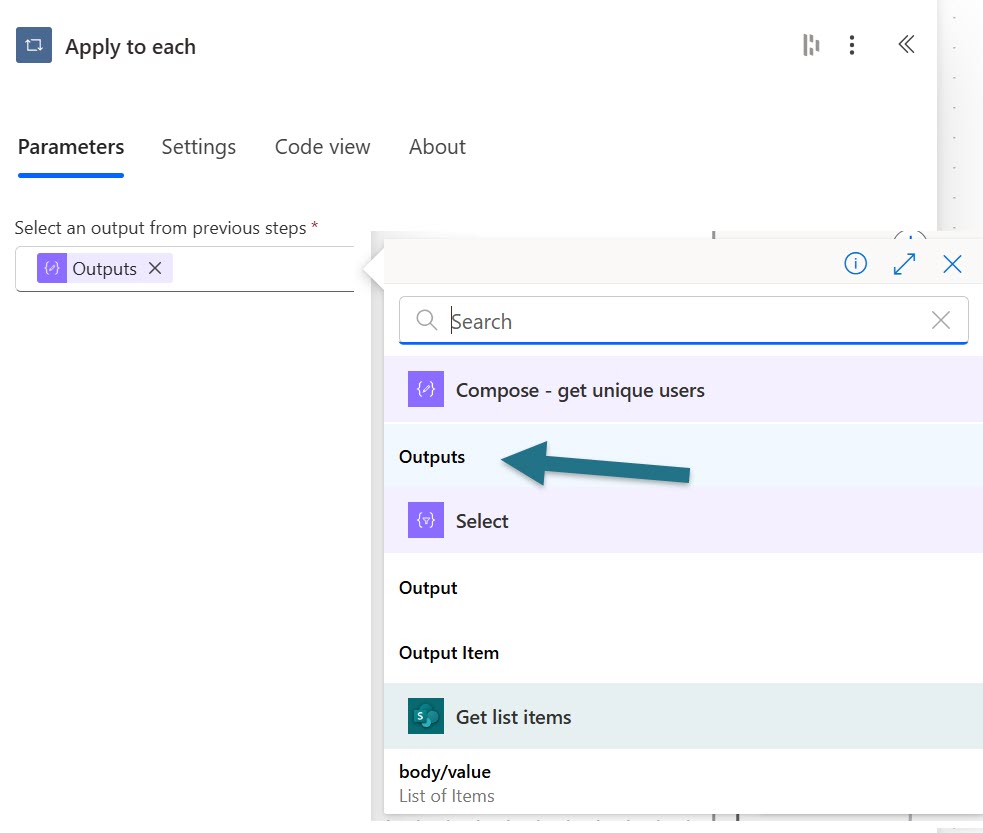Open the Settings tab
Viewport: 983px width, 833px height.
198,147
